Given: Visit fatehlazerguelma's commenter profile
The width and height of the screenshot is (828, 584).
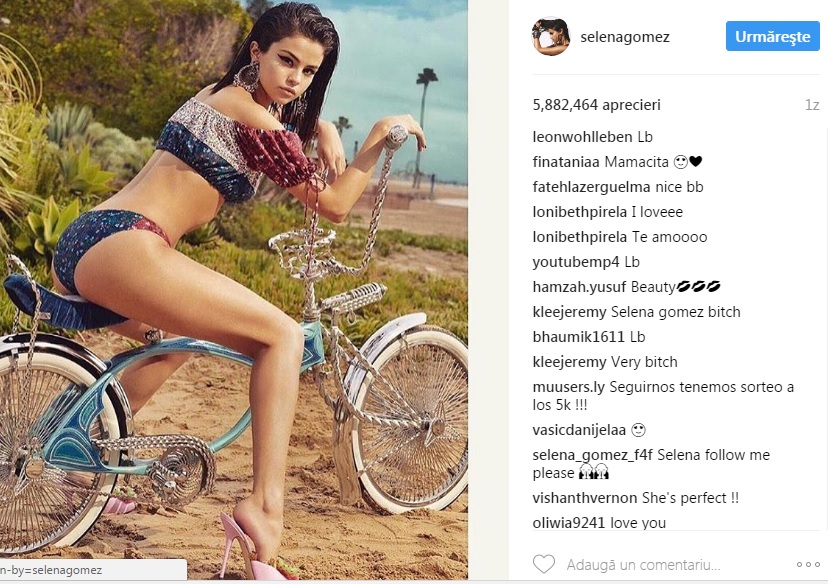Looking at the screenshot, I should point(591,187).
